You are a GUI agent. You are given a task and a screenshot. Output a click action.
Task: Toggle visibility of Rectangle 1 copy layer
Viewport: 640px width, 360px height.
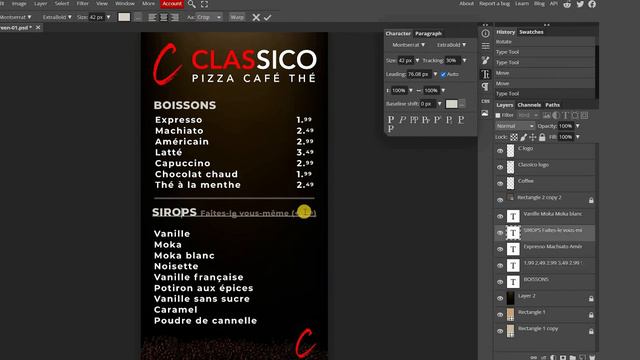click(x=500, y=331)
